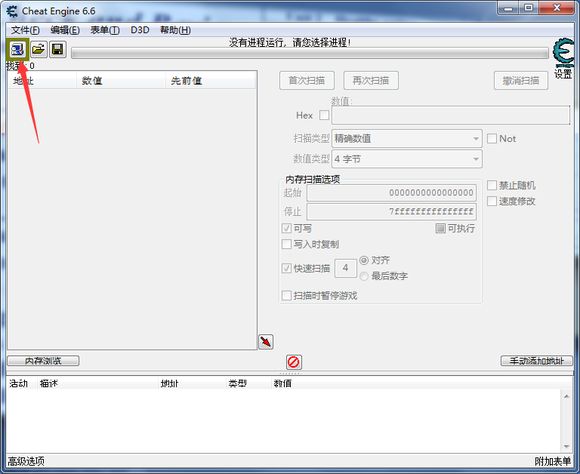This screenshot has width=580, height=474.
Task: Toggle the 写入时复制 checkbox
Action: 286,244
